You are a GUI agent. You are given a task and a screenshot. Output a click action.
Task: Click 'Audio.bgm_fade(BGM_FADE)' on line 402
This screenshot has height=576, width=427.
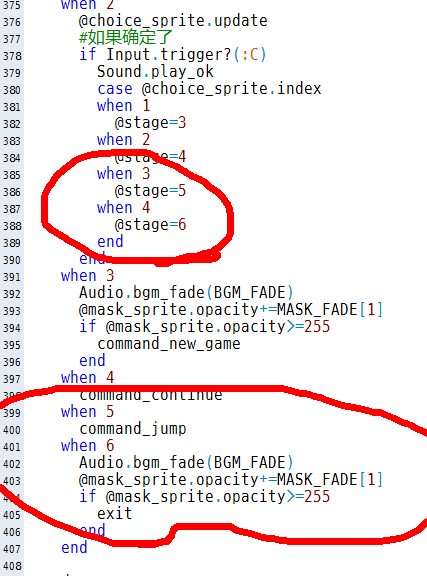tap(186, 463)
